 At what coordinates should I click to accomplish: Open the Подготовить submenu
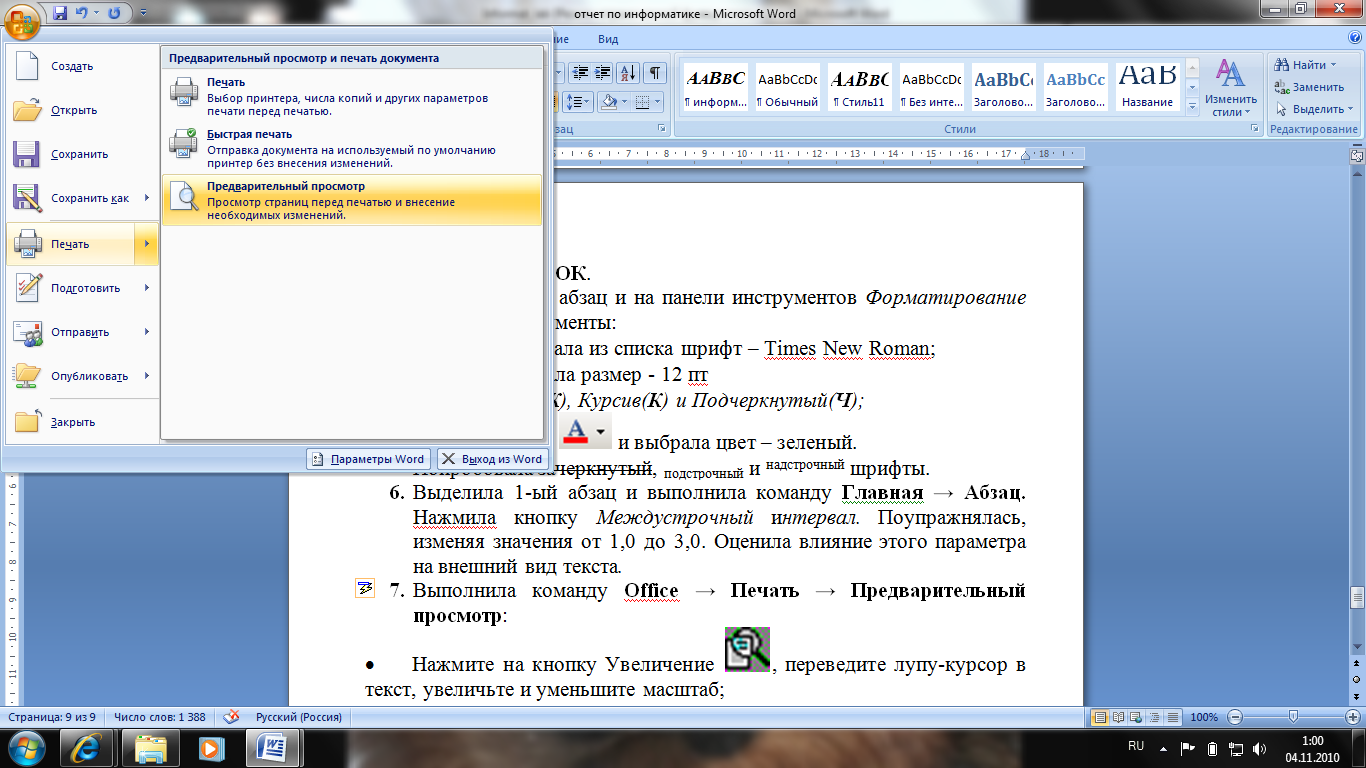click(x=82, y=288)
